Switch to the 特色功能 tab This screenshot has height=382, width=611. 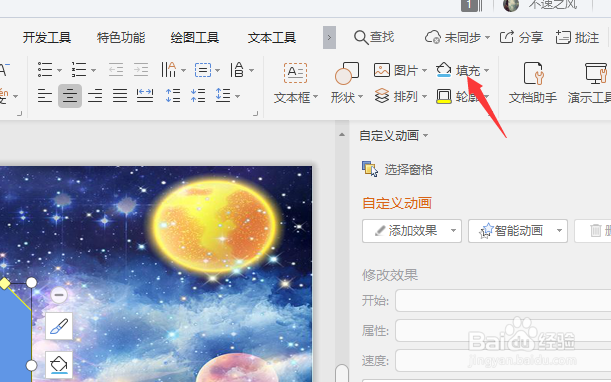[121, 38]
